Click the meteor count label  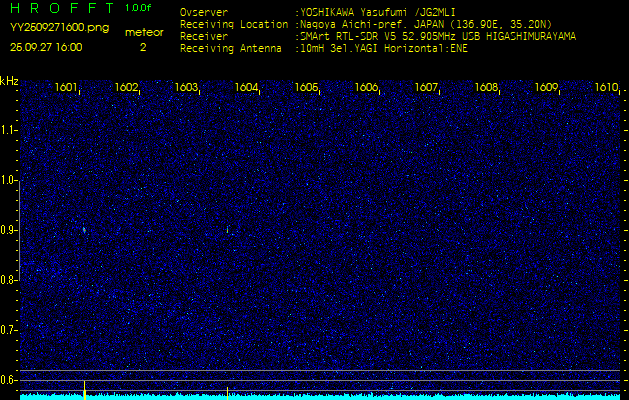tap(143, 32)
